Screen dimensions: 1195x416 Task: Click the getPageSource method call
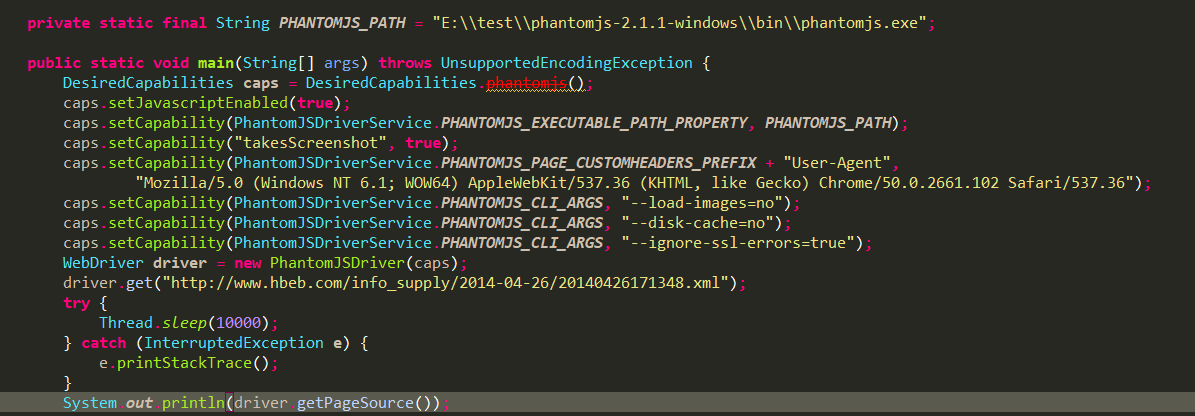355,403
